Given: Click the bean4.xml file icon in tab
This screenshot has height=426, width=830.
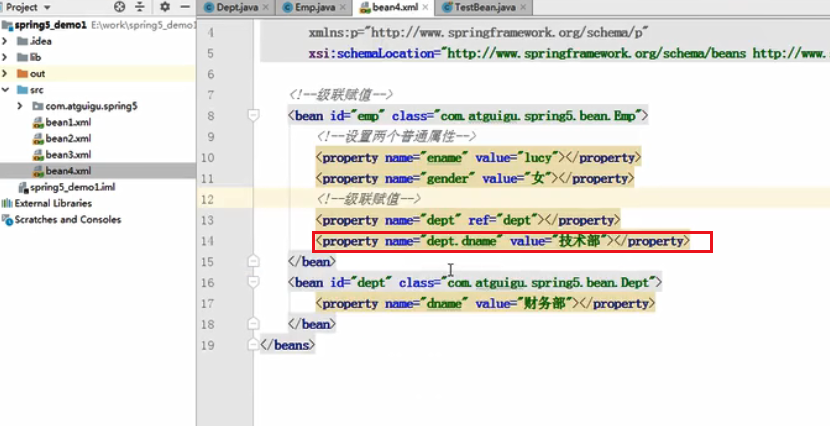Looking at the screenshot, I should pyautogui.click(x=365, y=7).
